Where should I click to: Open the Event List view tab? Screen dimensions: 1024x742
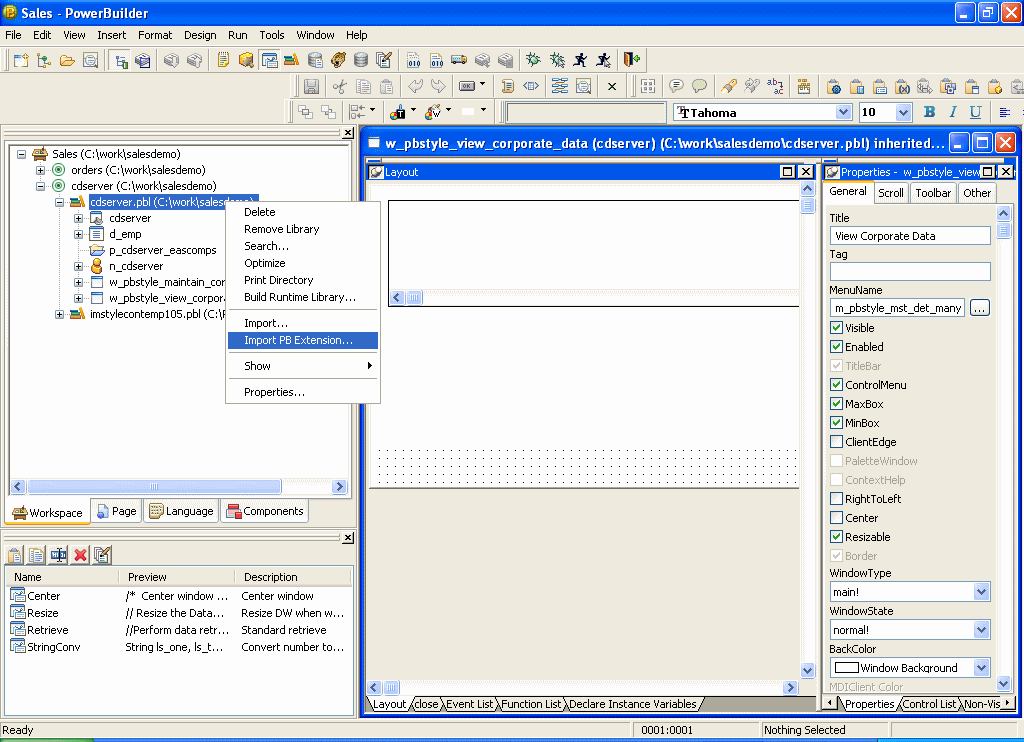click(x=470, y=704)
